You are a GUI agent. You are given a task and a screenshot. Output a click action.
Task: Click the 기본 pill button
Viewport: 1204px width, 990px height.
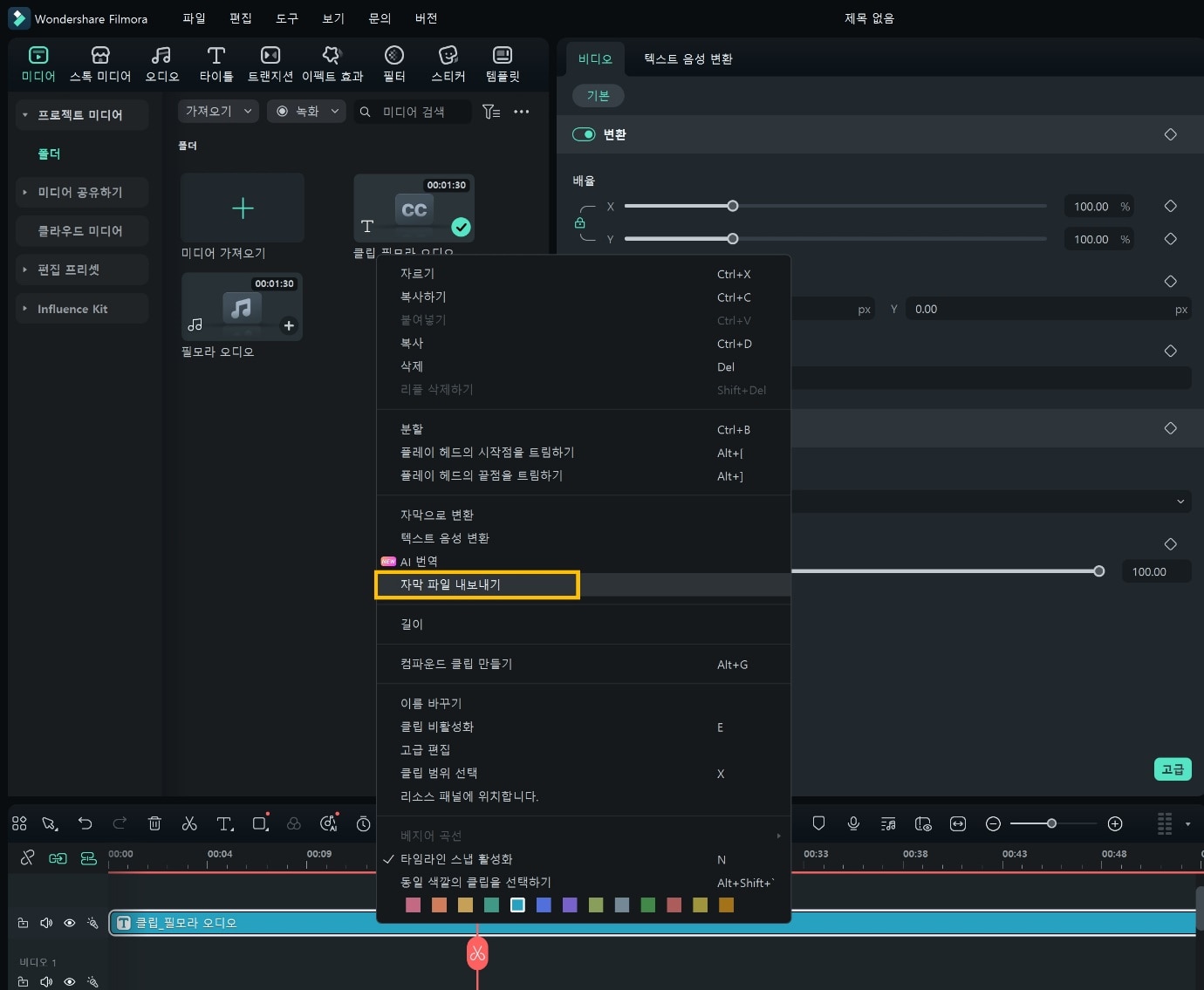(598, 96)
